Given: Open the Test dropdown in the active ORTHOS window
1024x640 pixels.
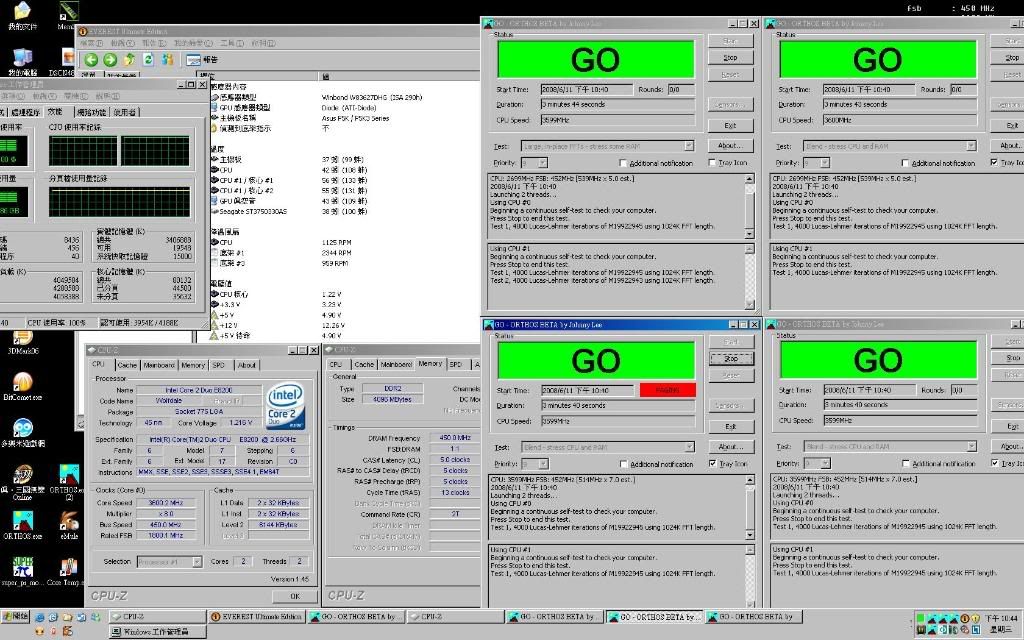Looking at the screenshot, I should pos(689,447).
